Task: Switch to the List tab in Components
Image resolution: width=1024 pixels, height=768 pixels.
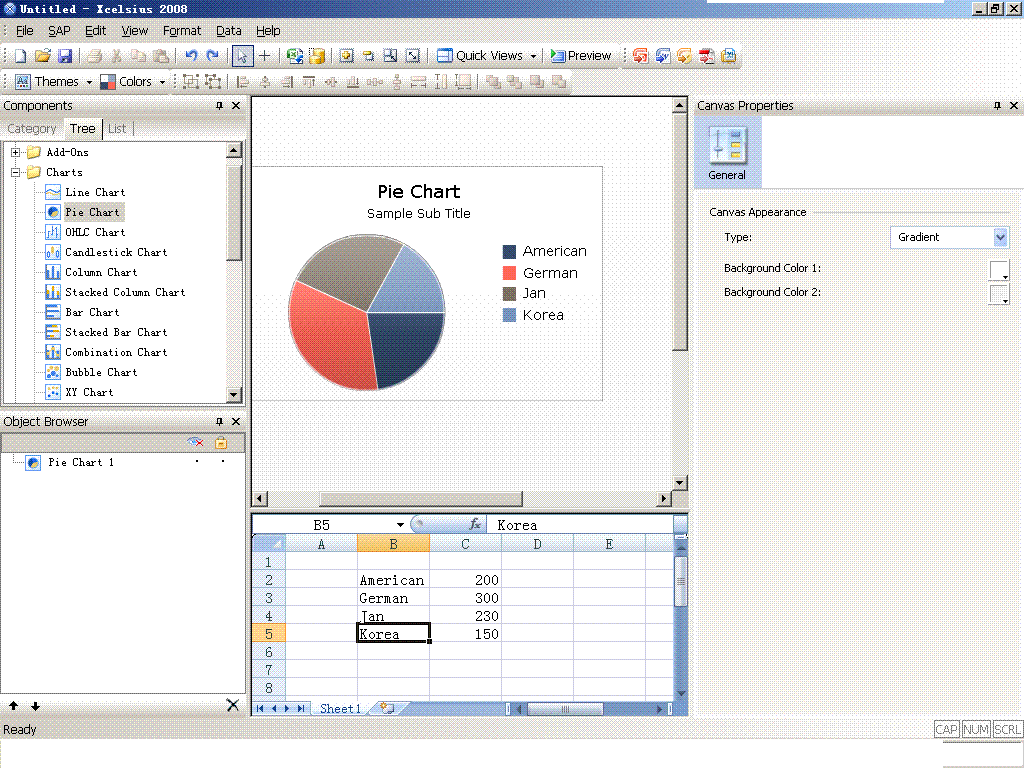Action: pyautogui.click(x=117, y=128)
